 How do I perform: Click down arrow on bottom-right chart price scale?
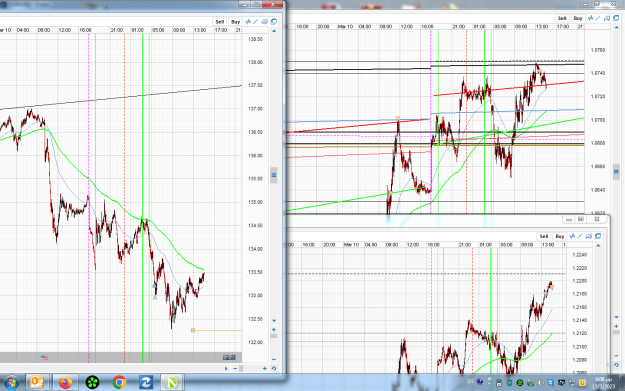[616, 317]
